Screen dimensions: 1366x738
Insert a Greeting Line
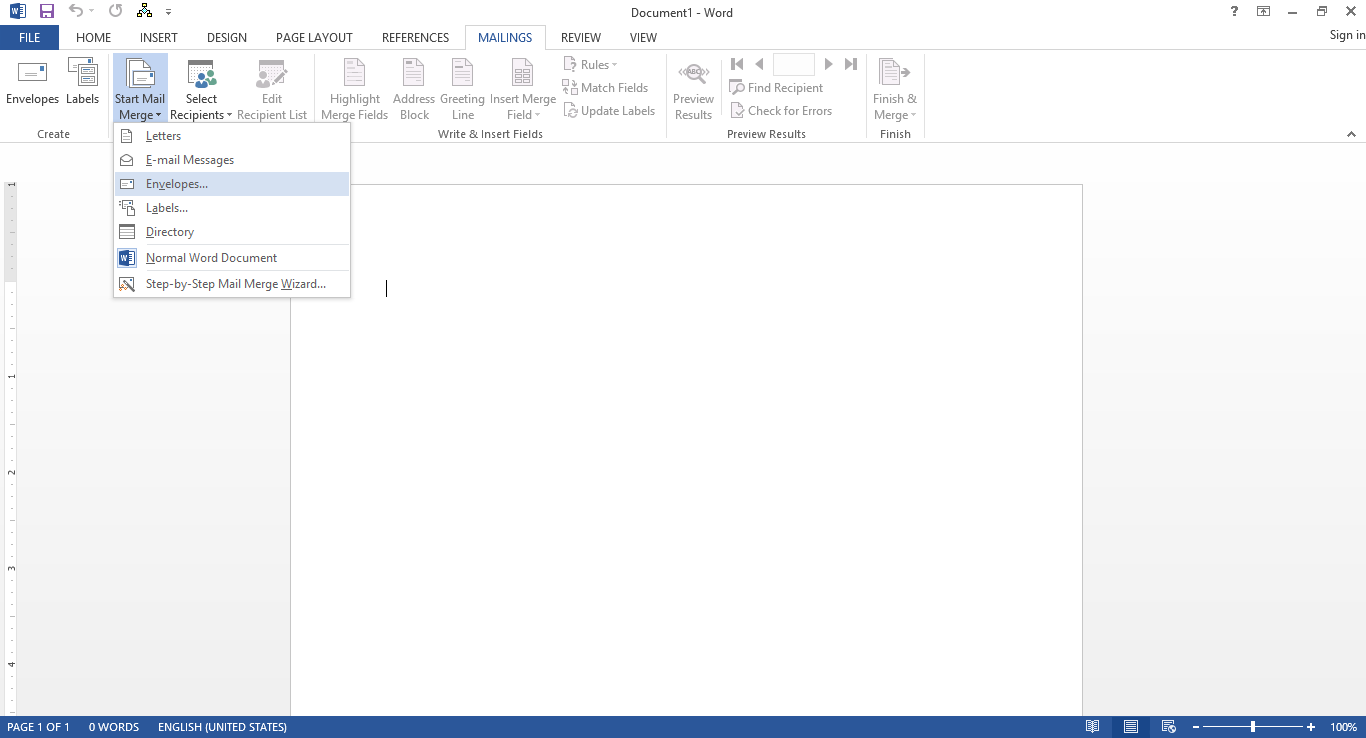[462, 89]
